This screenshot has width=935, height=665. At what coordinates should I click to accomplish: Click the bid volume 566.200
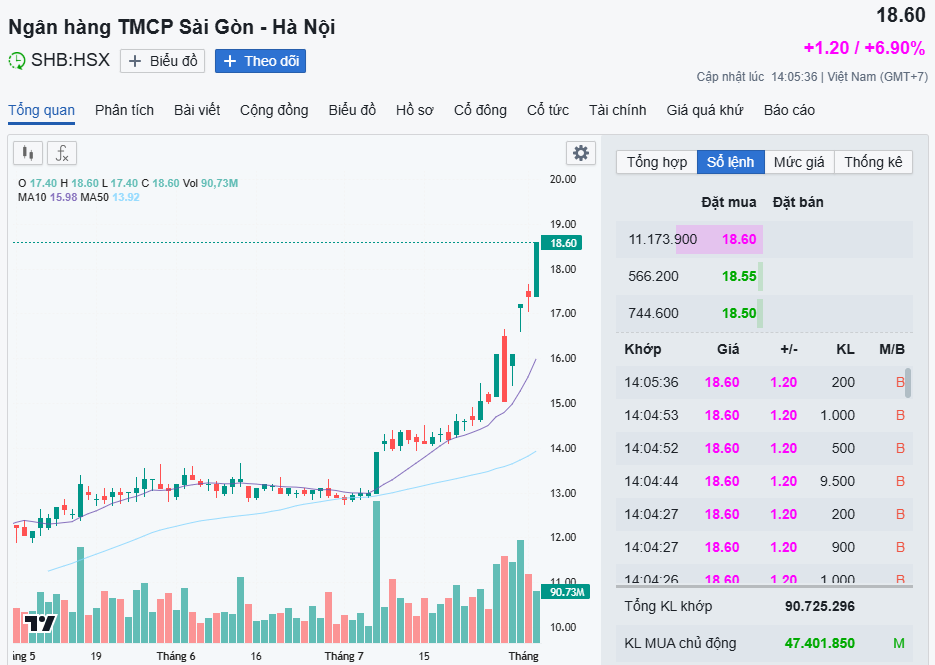(x=653, y=276)
